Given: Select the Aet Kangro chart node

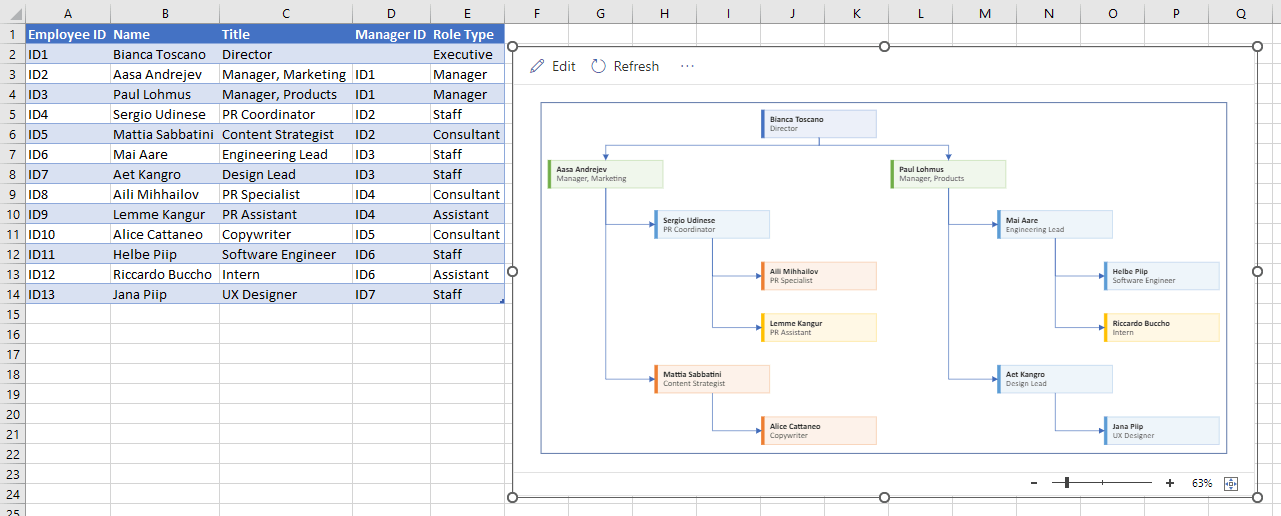Looking at the screenshot, I should pyautogui.click(x=1055, y=379).
